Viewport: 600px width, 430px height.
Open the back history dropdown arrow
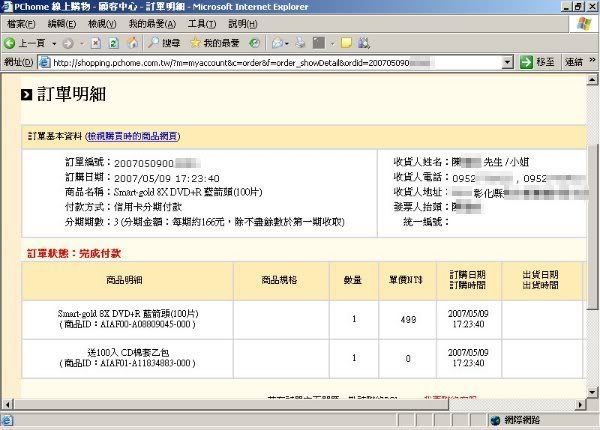point(54,44)
